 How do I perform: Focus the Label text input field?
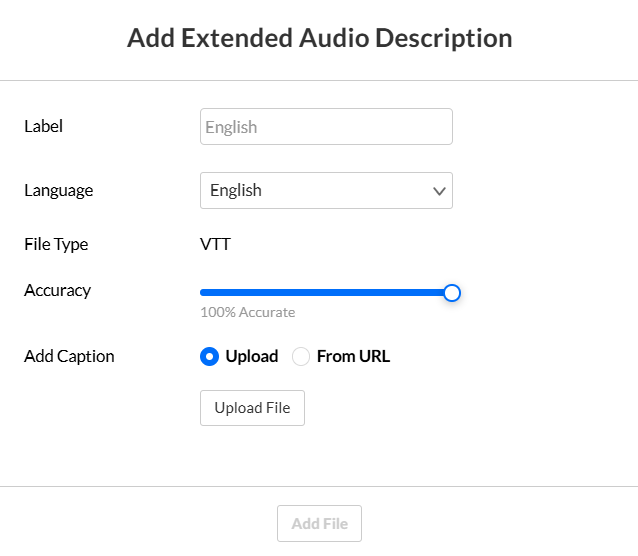[x=326, y=127]
